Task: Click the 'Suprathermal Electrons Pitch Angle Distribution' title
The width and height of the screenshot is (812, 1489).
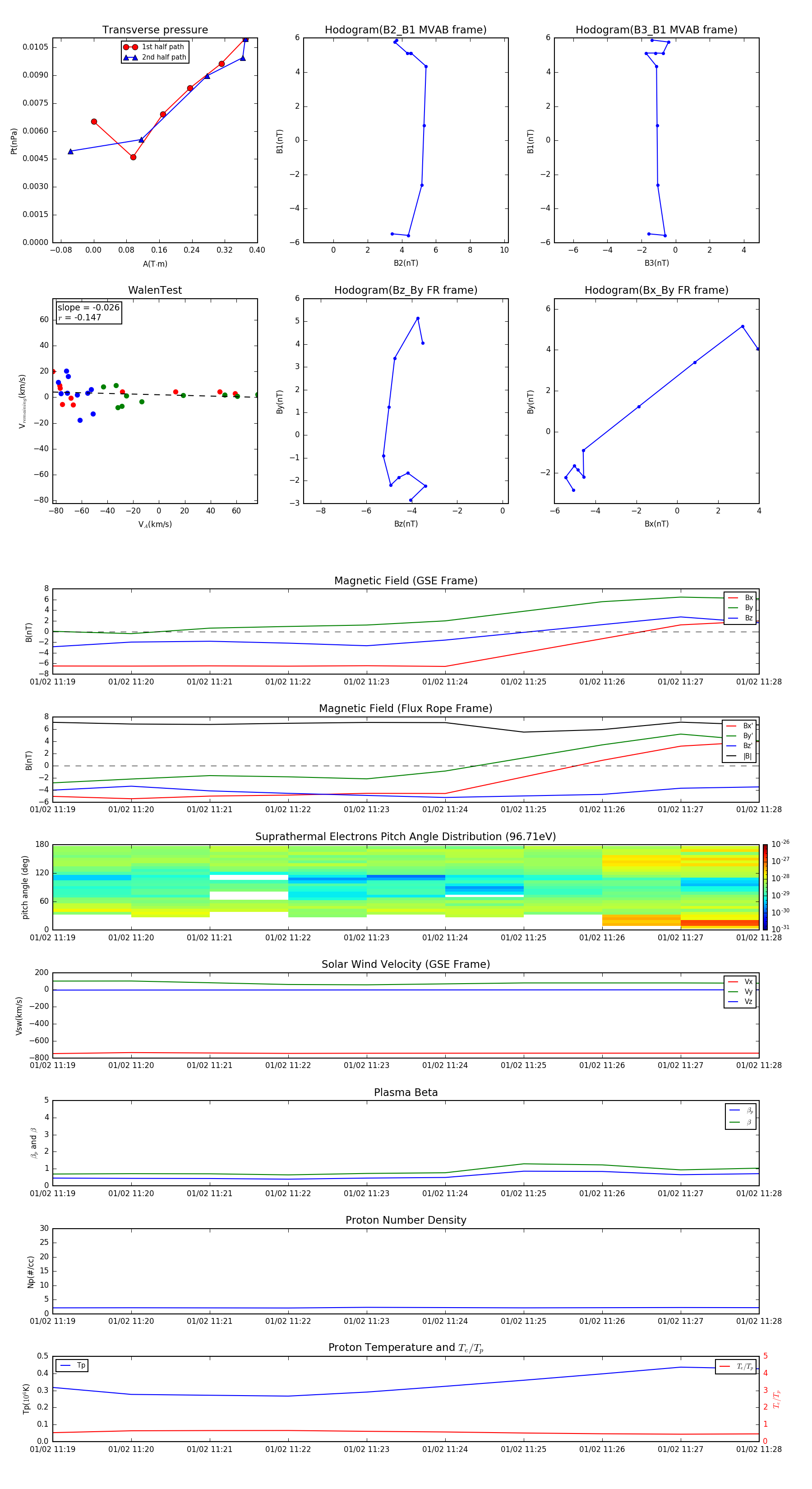Action: pos(406,837)
